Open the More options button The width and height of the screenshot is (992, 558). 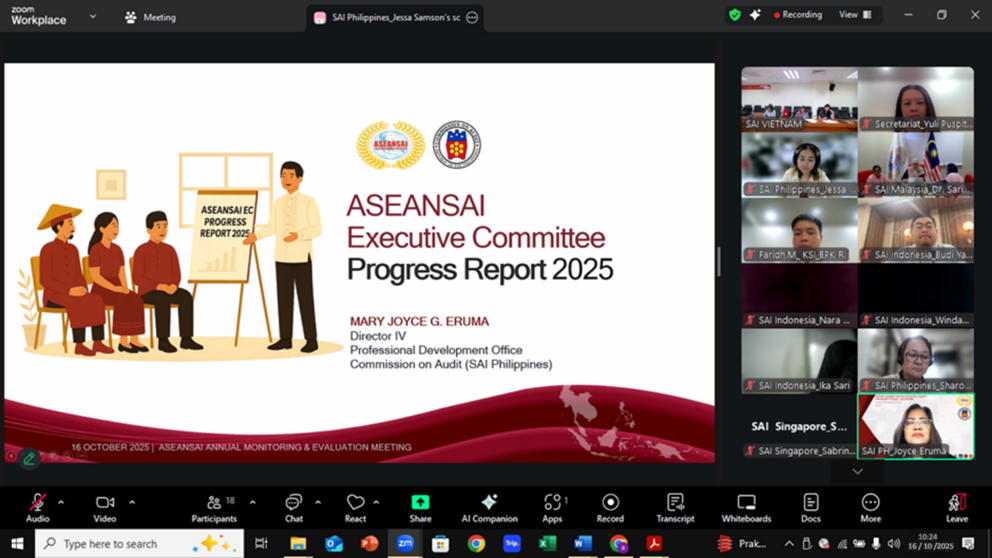870,506
